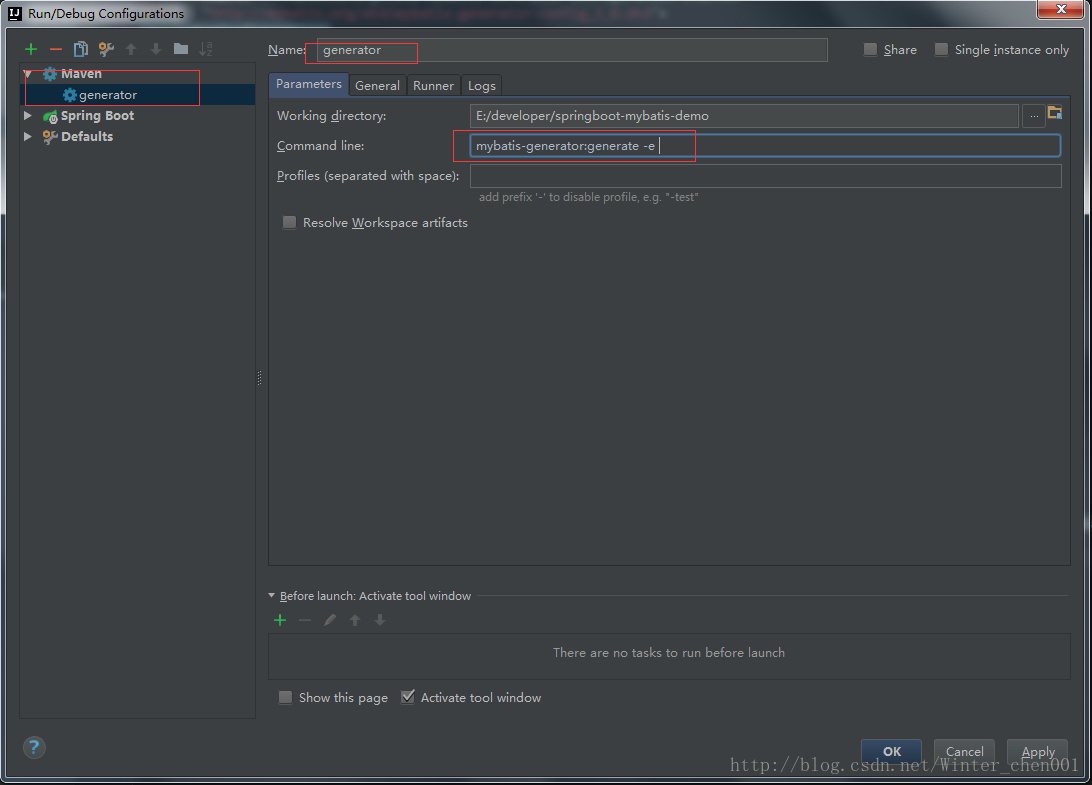Expand the Spring Boot tree node

28,116
